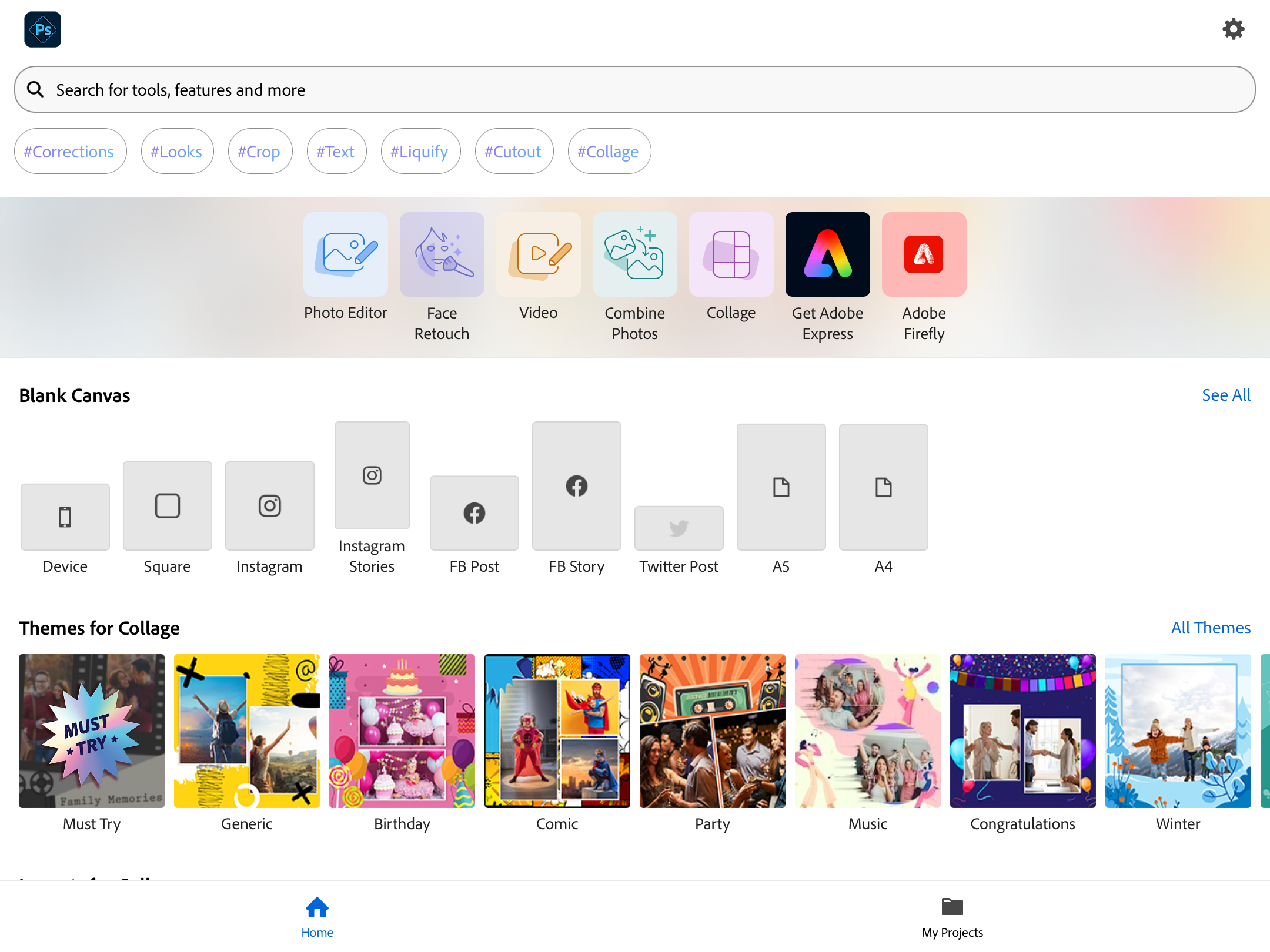Click the Photoshop Express logo
The image size is (1270, 952).
[x=42, y=29]
